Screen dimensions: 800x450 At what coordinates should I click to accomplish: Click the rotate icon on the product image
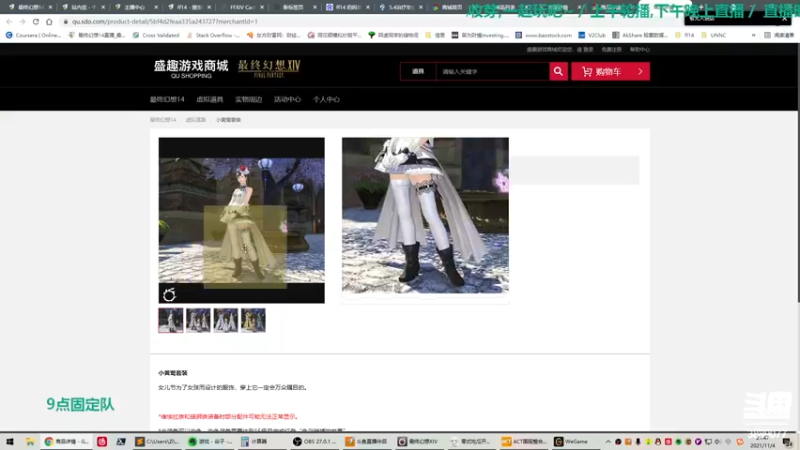(x=169, y=295)
